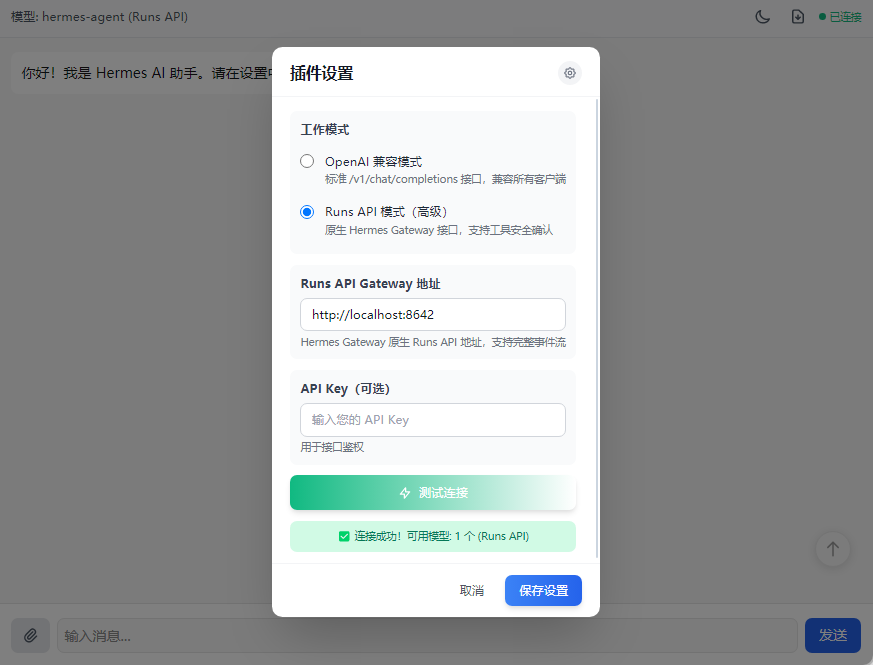Viewport: 873px width, 665px height.
Task: Click Runs API Gateway address field
Action: point(433,315)
